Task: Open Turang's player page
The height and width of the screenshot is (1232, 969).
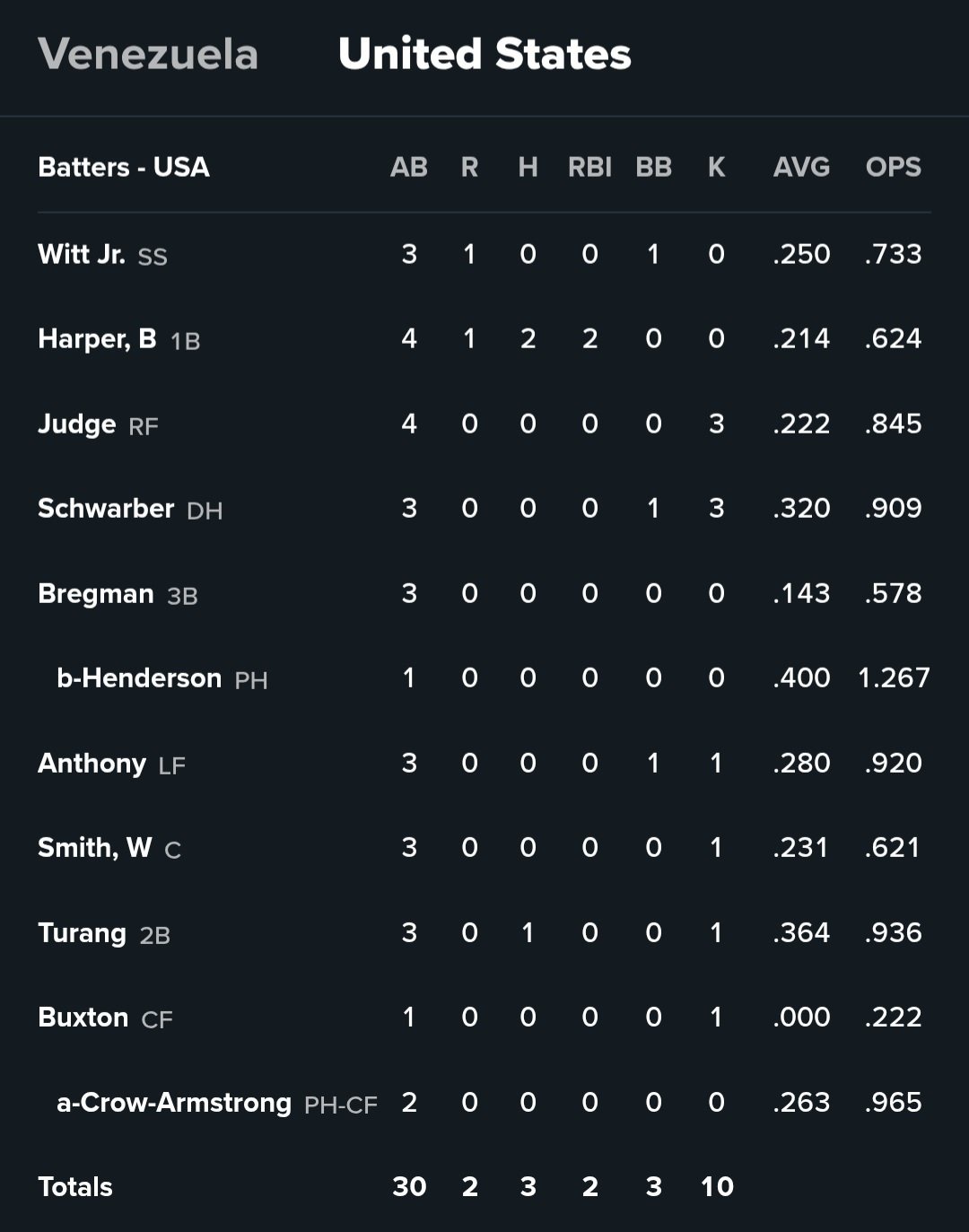Action: 82,932
